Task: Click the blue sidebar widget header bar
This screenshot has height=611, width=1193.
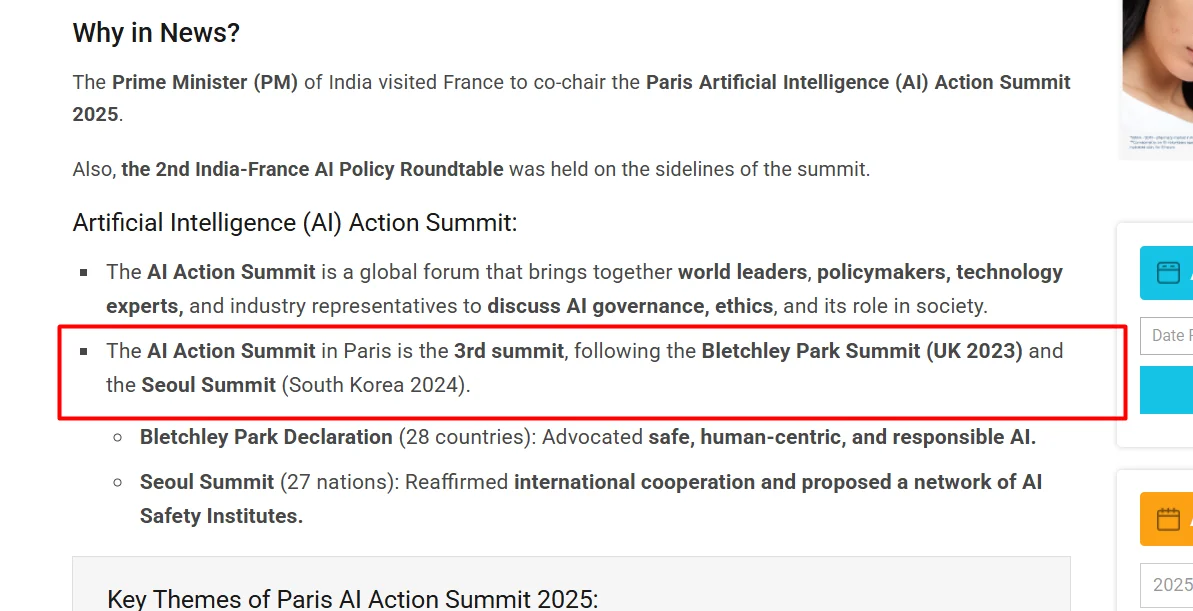Action: [x=1166, y=273]
